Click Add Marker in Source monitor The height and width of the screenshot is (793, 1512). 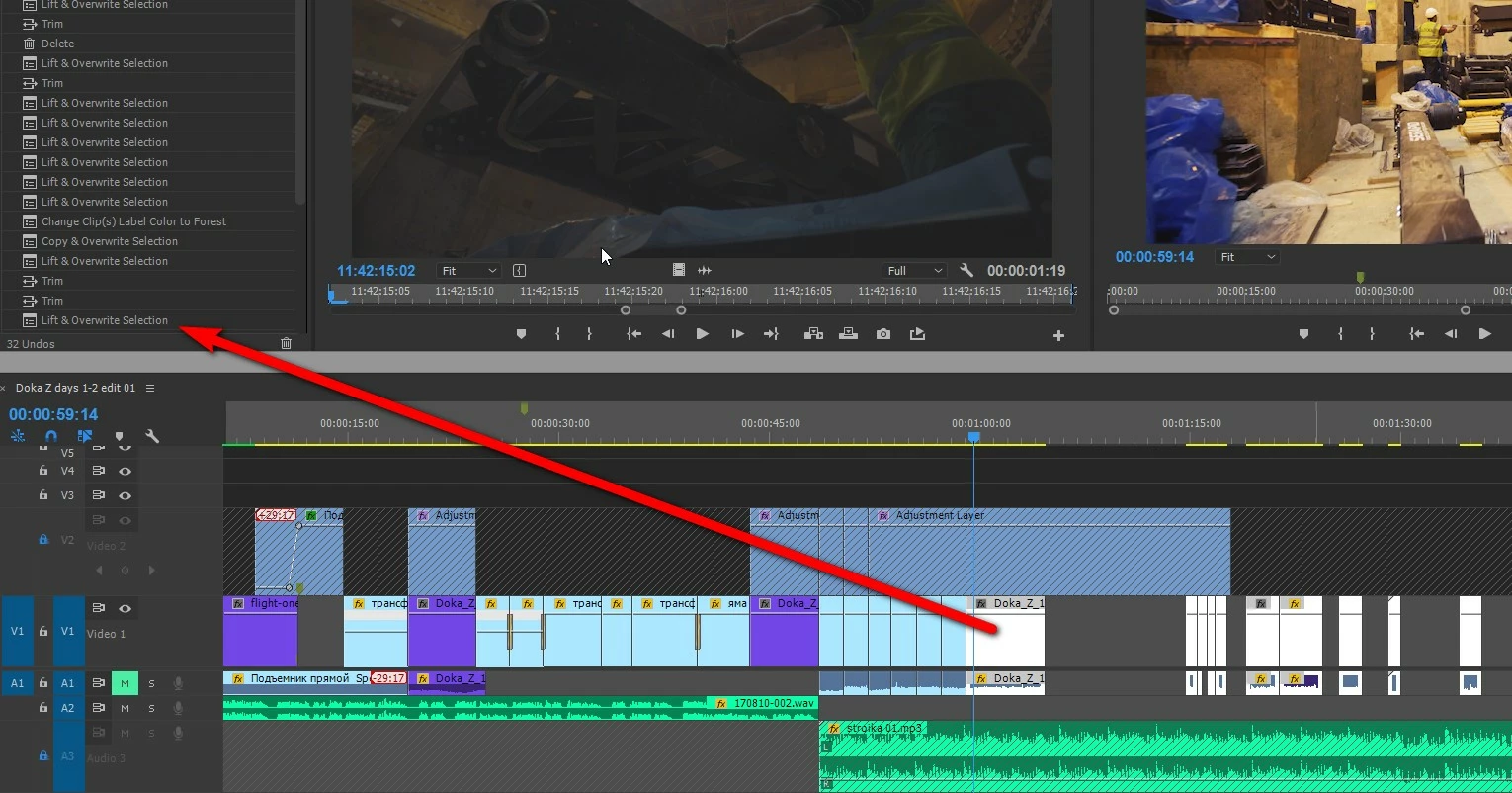(x=522, y=334)
